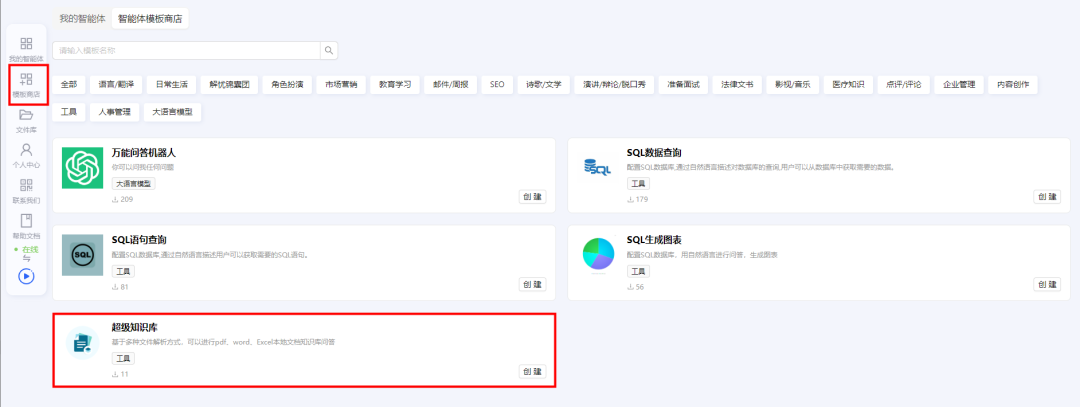
Task: Filter by 解忧锦囊团 category
Action: click(229, 85)
